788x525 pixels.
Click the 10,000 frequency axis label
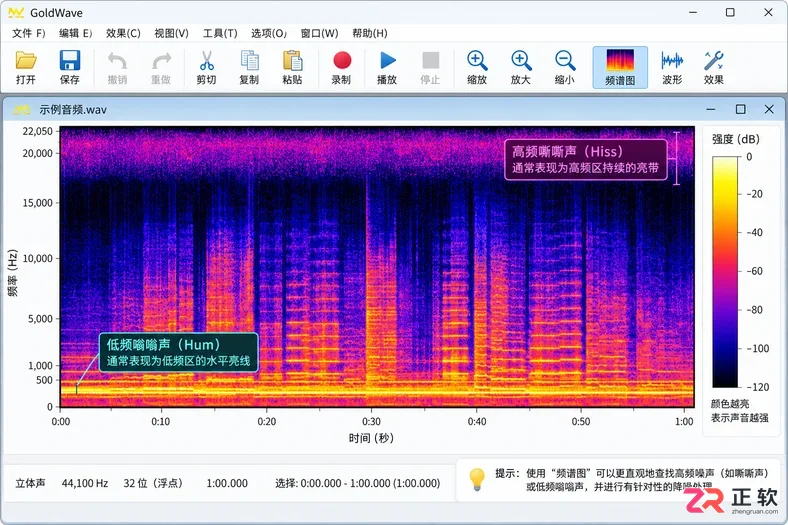(x=38, y=258)
